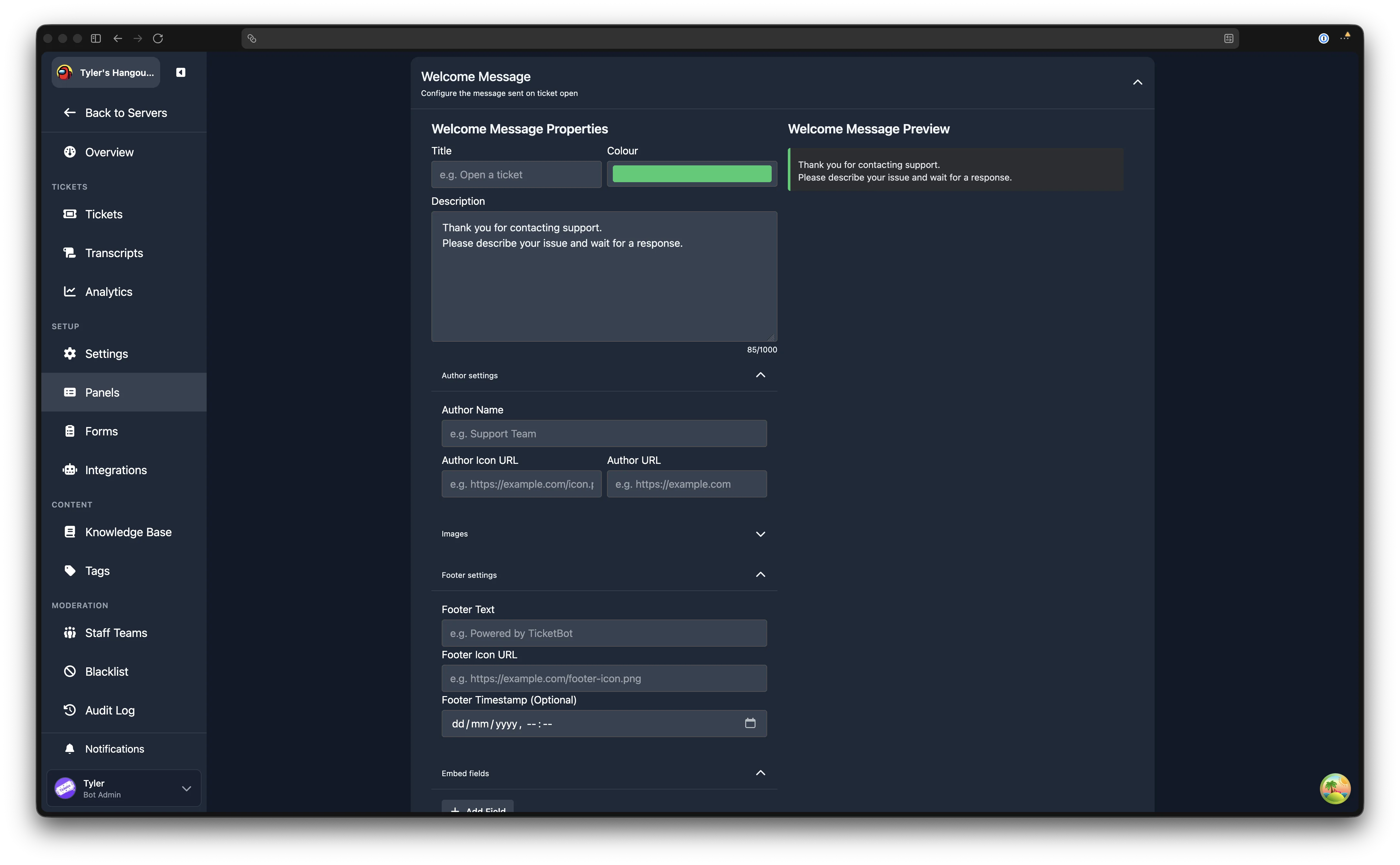Select Panels in sidebar

click(124, 392)
